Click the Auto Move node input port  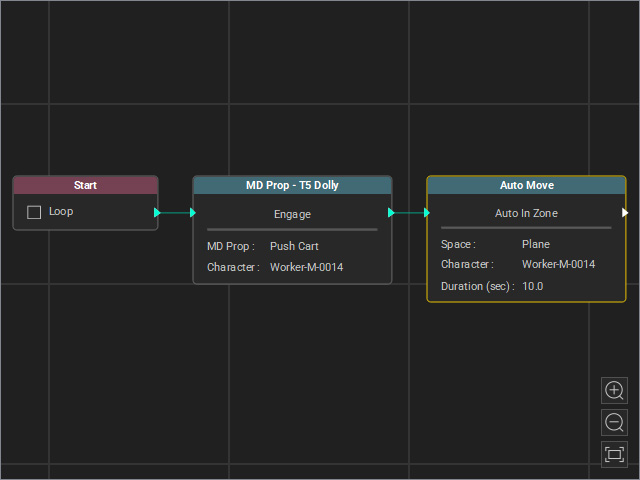(427, 212)
